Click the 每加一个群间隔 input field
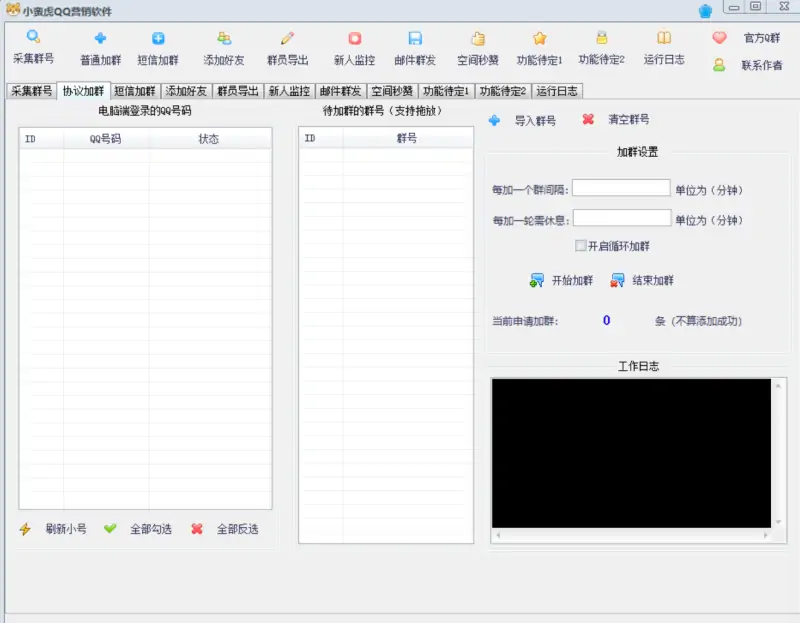The image size is (800, 623). [x=620, y=187]
